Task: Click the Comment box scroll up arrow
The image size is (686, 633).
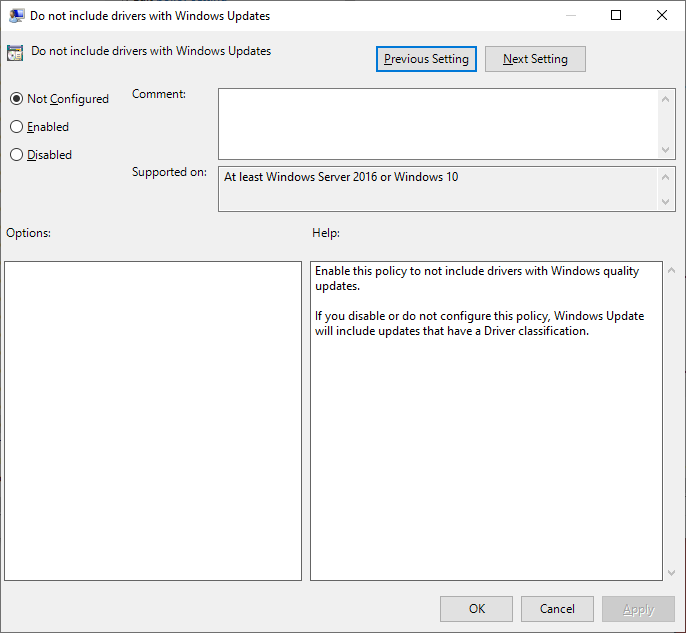Action: 667,98
